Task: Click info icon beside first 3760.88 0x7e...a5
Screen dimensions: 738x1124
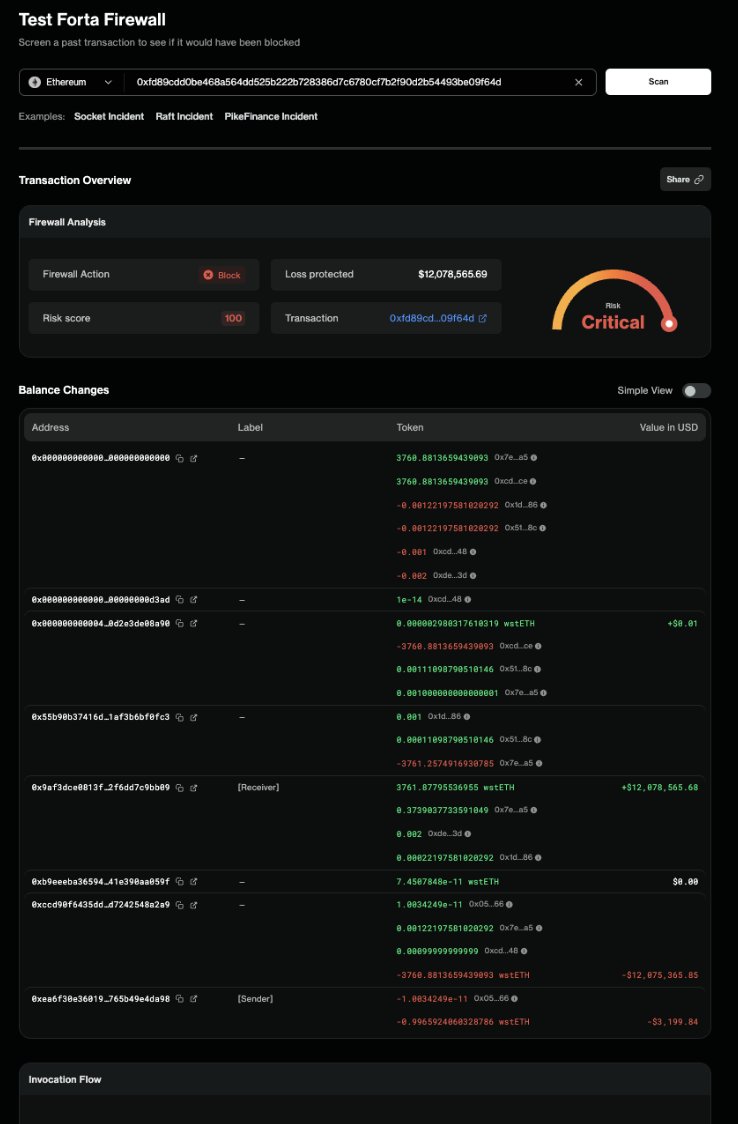Action: 534,457
